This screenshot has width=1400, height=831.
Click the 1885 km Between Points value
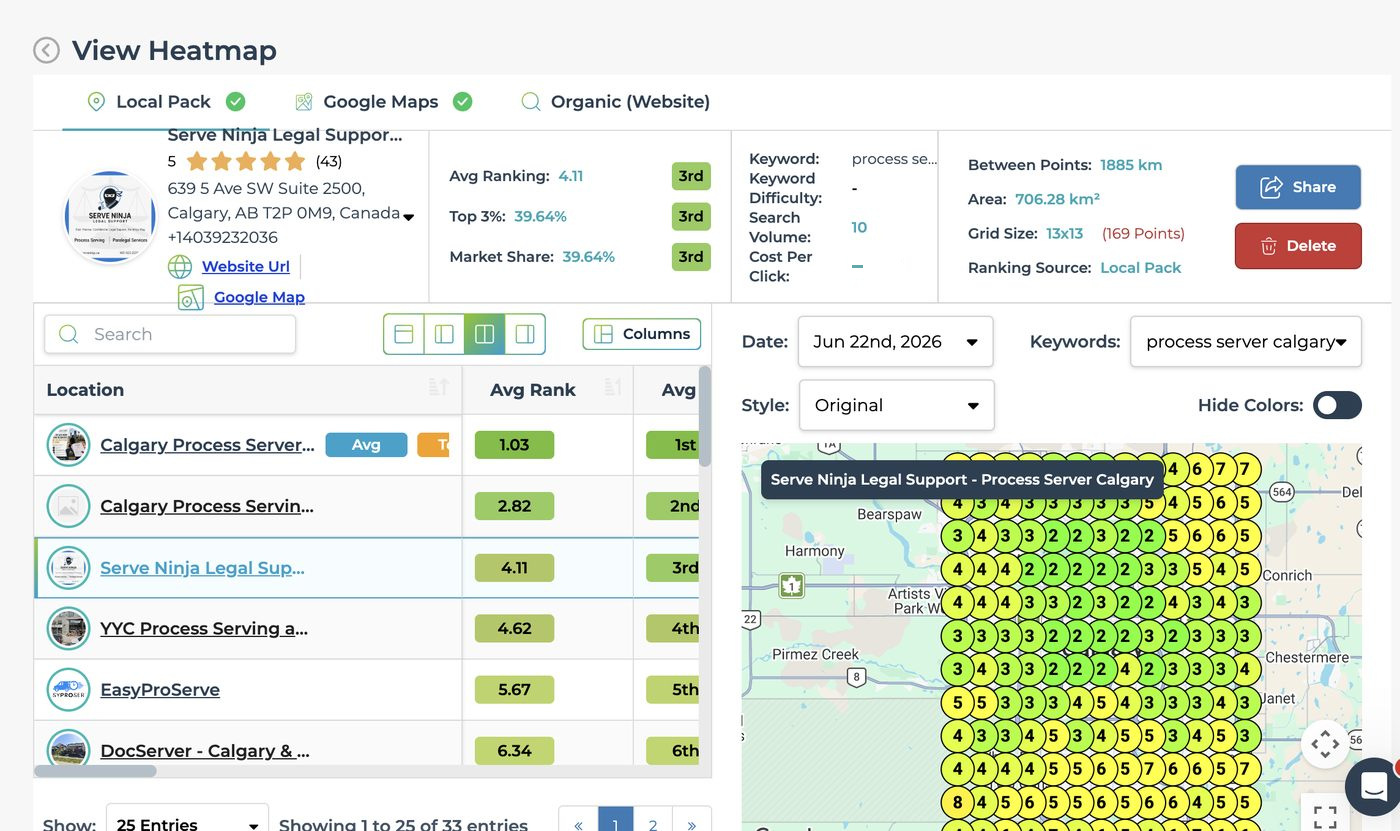click(x=1131, y=165)
